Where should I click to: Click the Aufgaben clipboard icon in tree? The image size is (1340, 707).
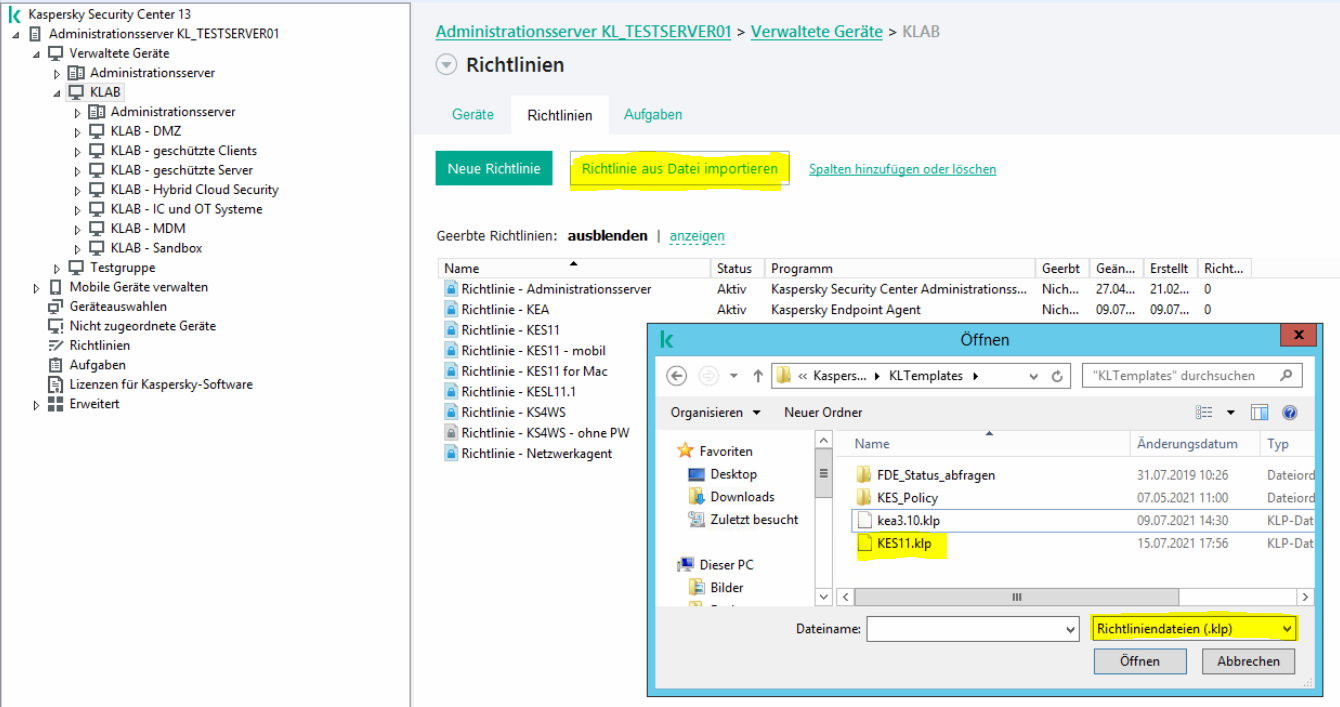[x=56, y=365]
